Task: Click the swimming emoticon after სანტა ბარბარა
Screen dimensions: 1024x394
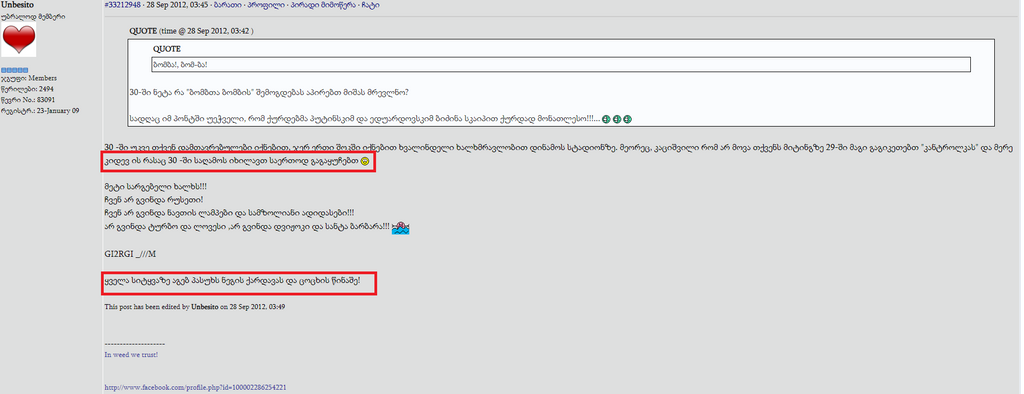Action: (x=400, y=227)
